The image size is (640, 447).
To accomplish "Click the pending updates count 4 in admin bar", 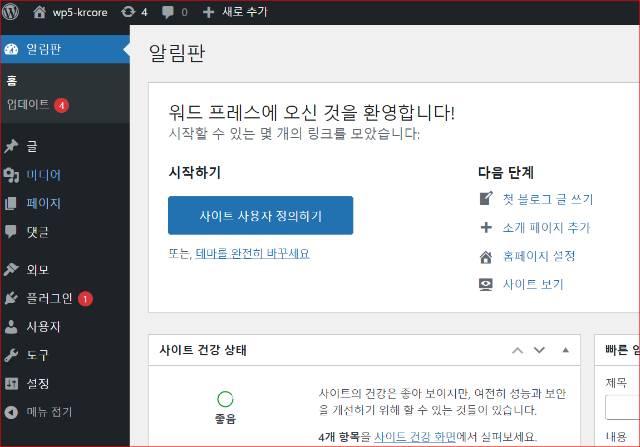I will (144, 12).
